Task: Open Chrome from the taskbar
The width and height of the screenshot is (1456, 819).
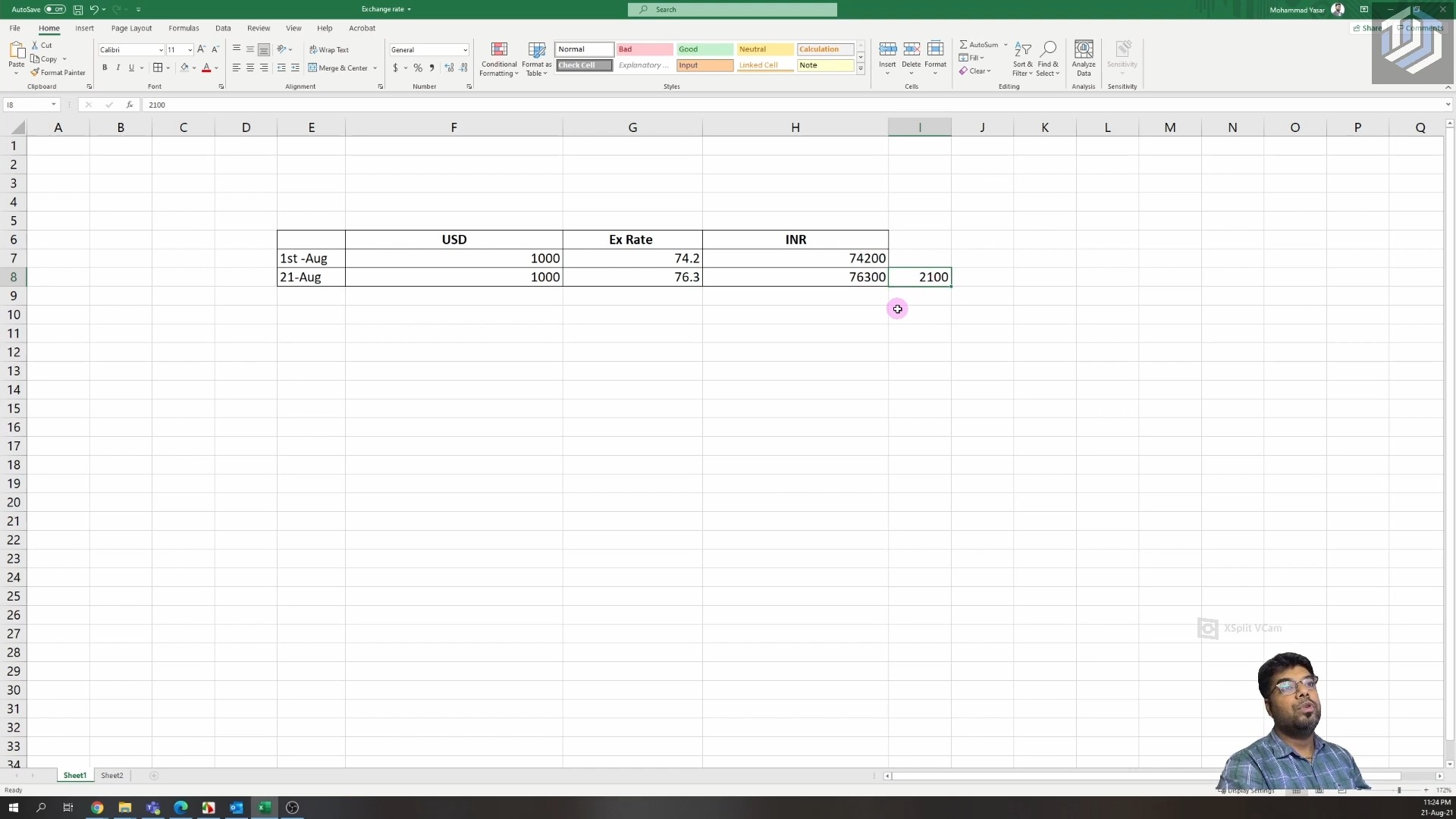Action: click(97, 808)
